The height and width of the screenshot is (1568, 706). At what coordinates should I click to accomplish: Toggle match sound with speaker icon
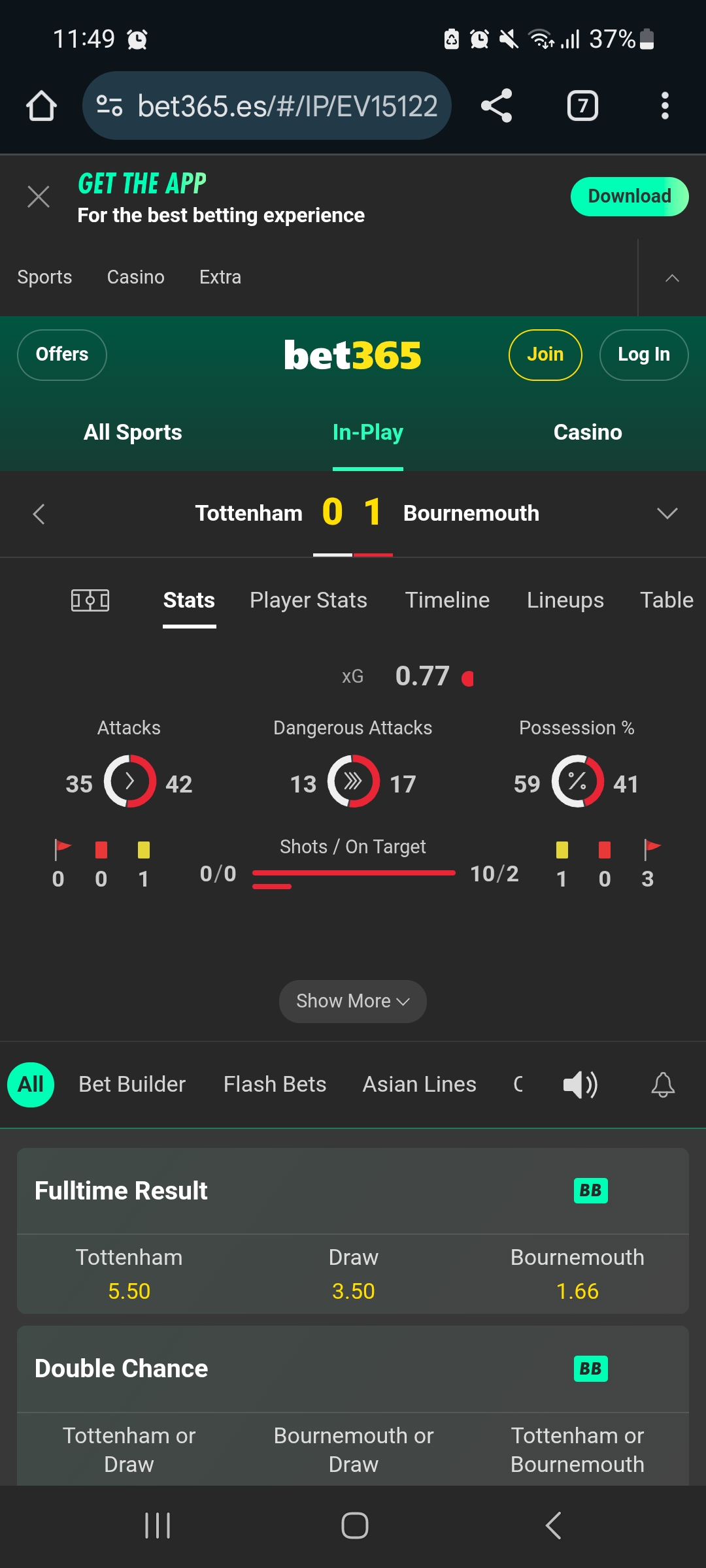(x=580, y=1085)
